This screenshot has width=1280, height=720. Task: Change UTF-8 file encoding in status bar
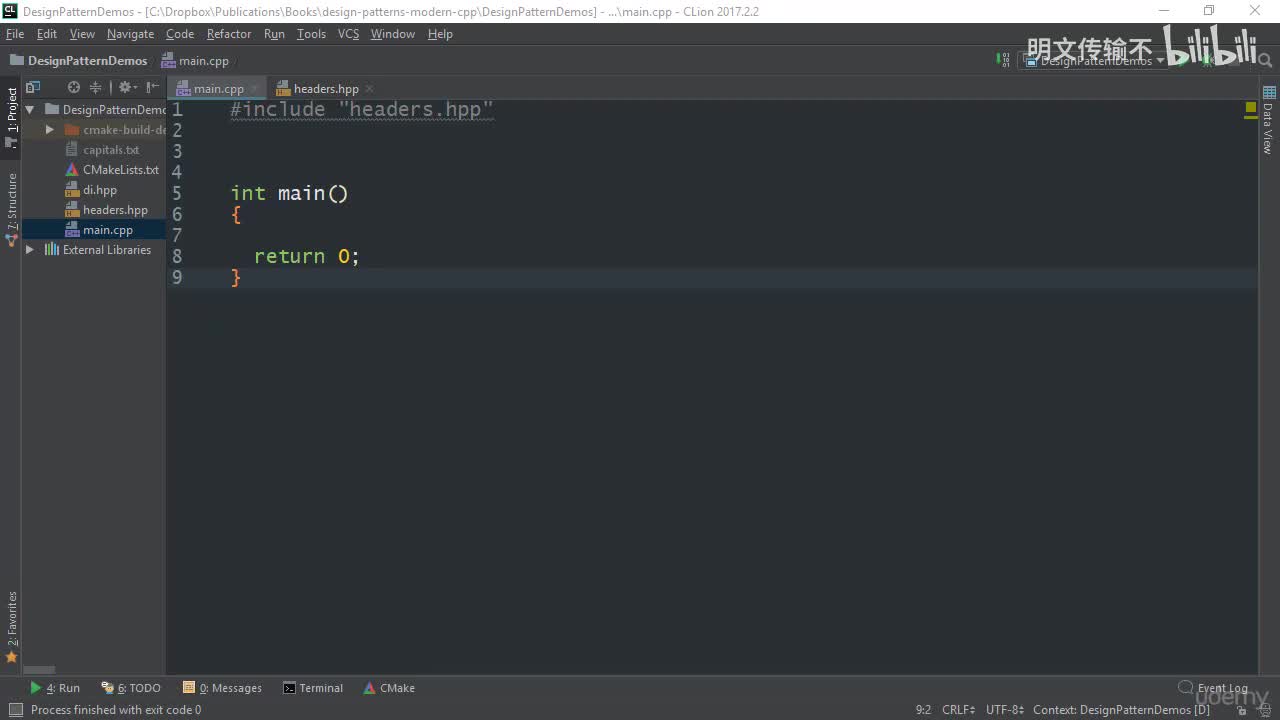click(x=1005, y=710)
